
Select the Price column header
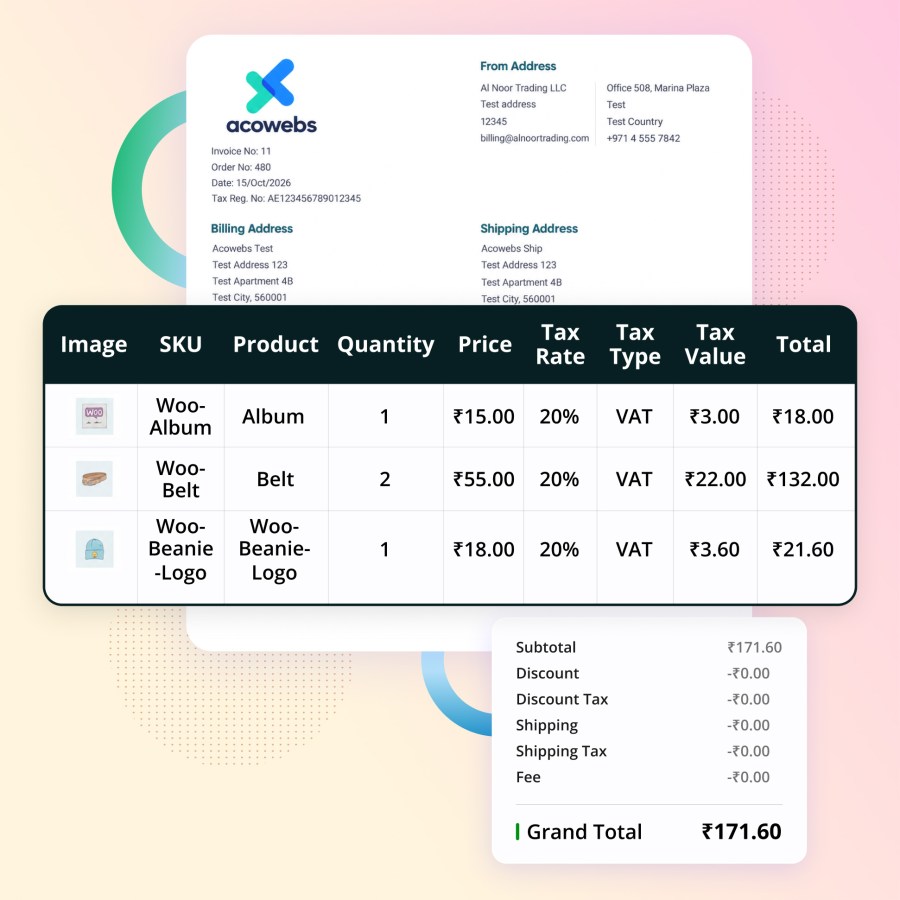point(484,344)
